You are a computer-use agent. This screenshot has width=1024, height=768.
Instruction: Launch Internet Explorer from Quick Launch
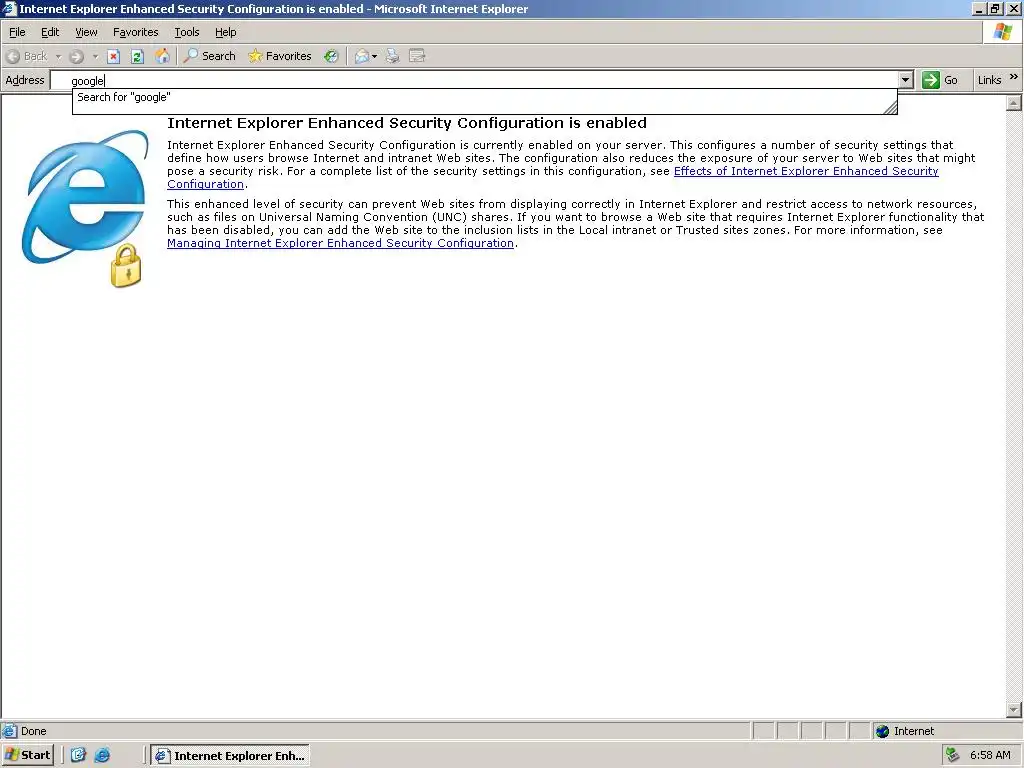(x=103, y=755)
